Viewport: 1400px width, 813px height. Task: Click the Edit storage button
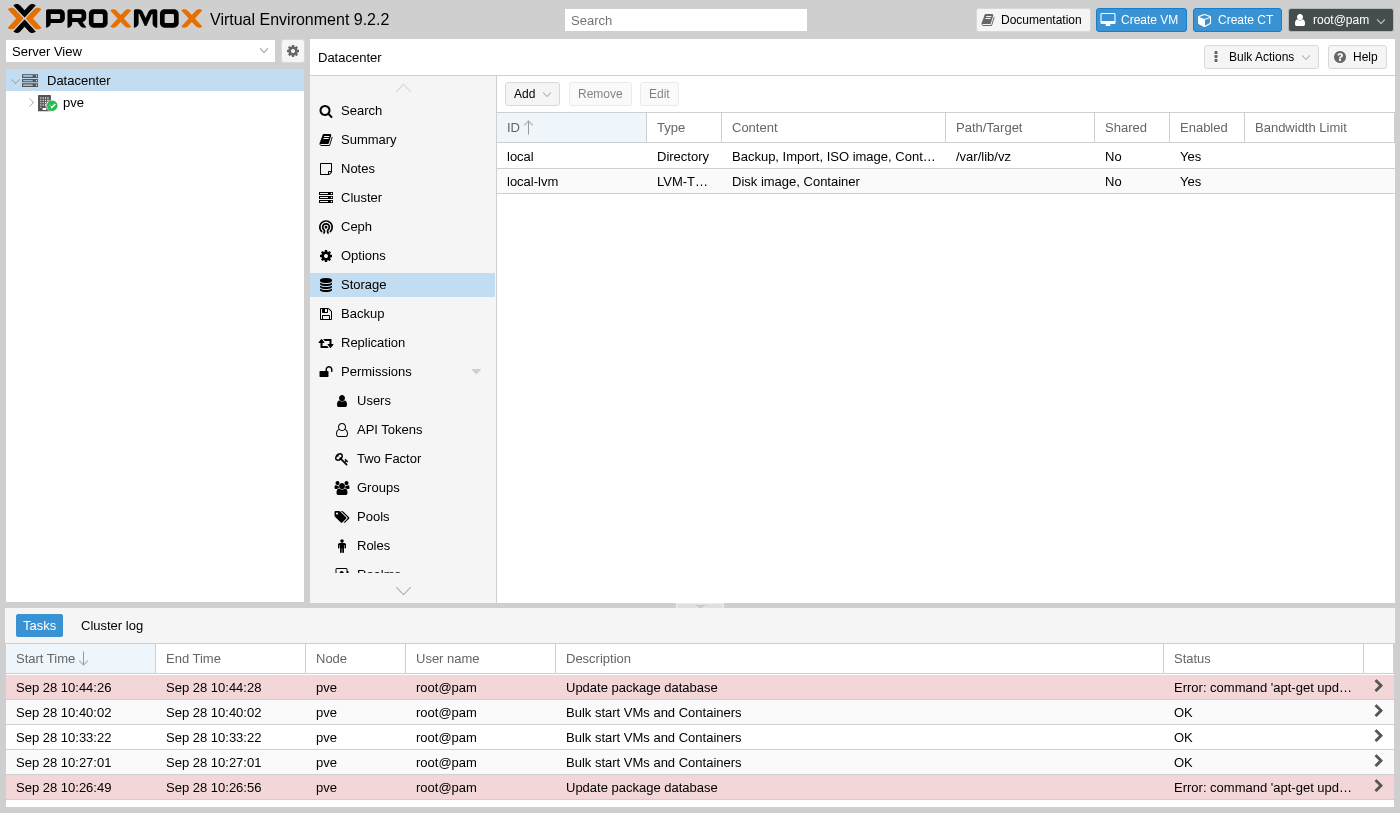(659, 94)
